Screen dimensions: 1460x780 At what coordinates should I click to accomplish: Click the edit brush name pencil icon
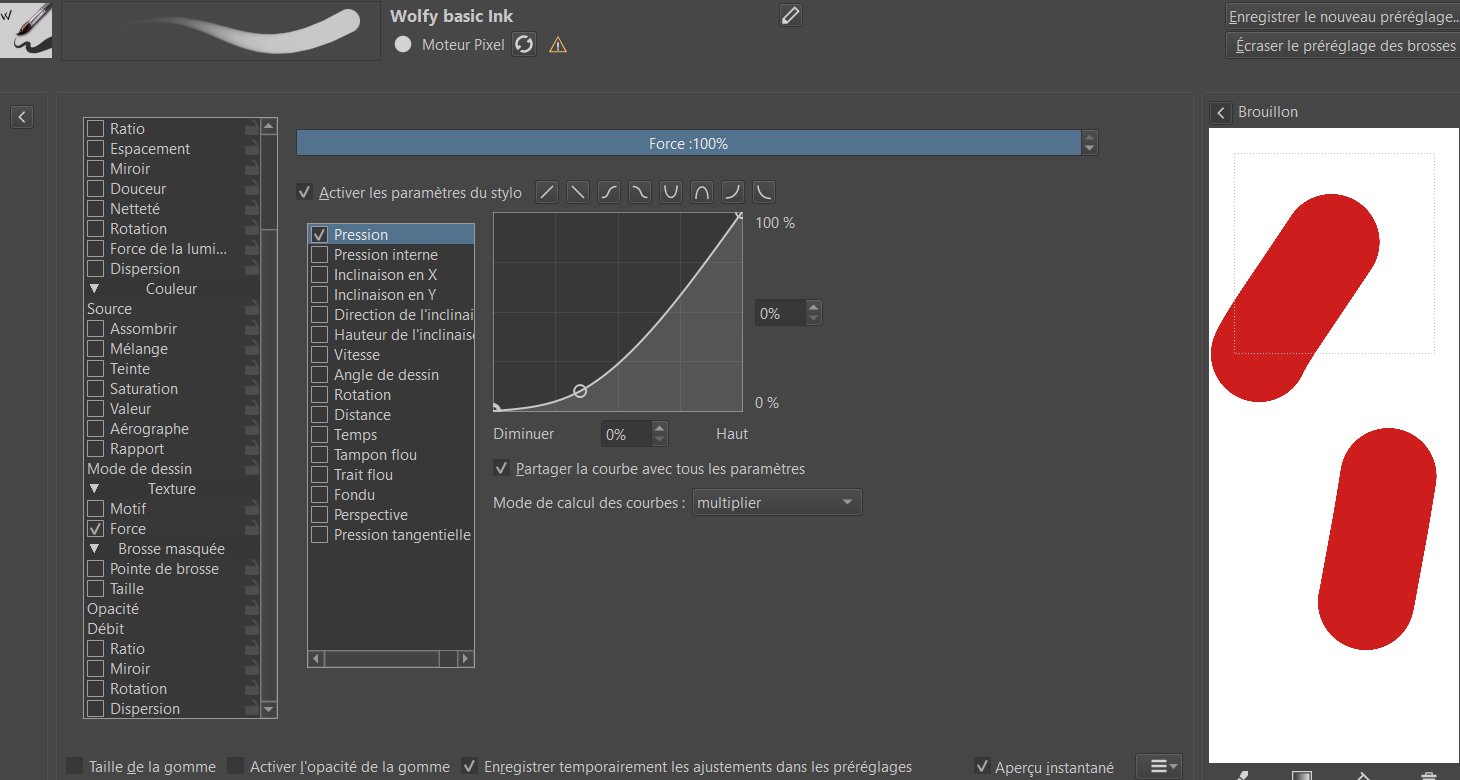point(790,15)
